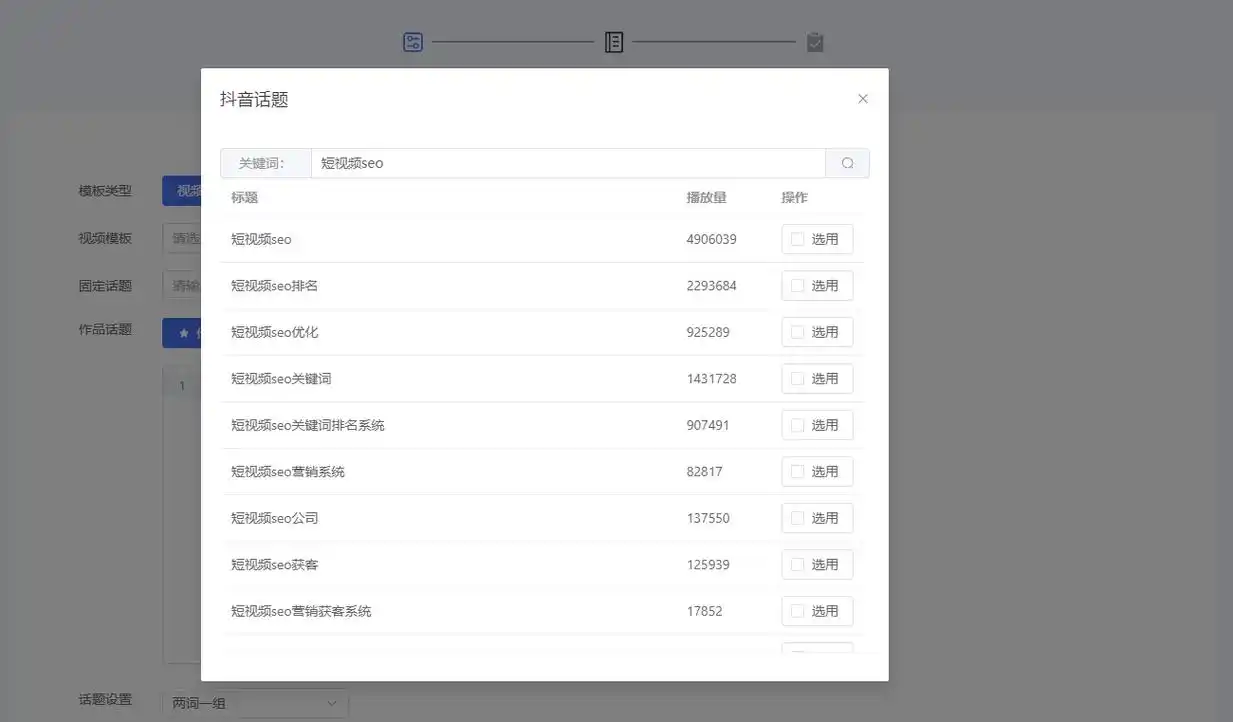Select the 视频 template type option
This screenshot has width=1233, height=722.
click(x=182, y=190)
